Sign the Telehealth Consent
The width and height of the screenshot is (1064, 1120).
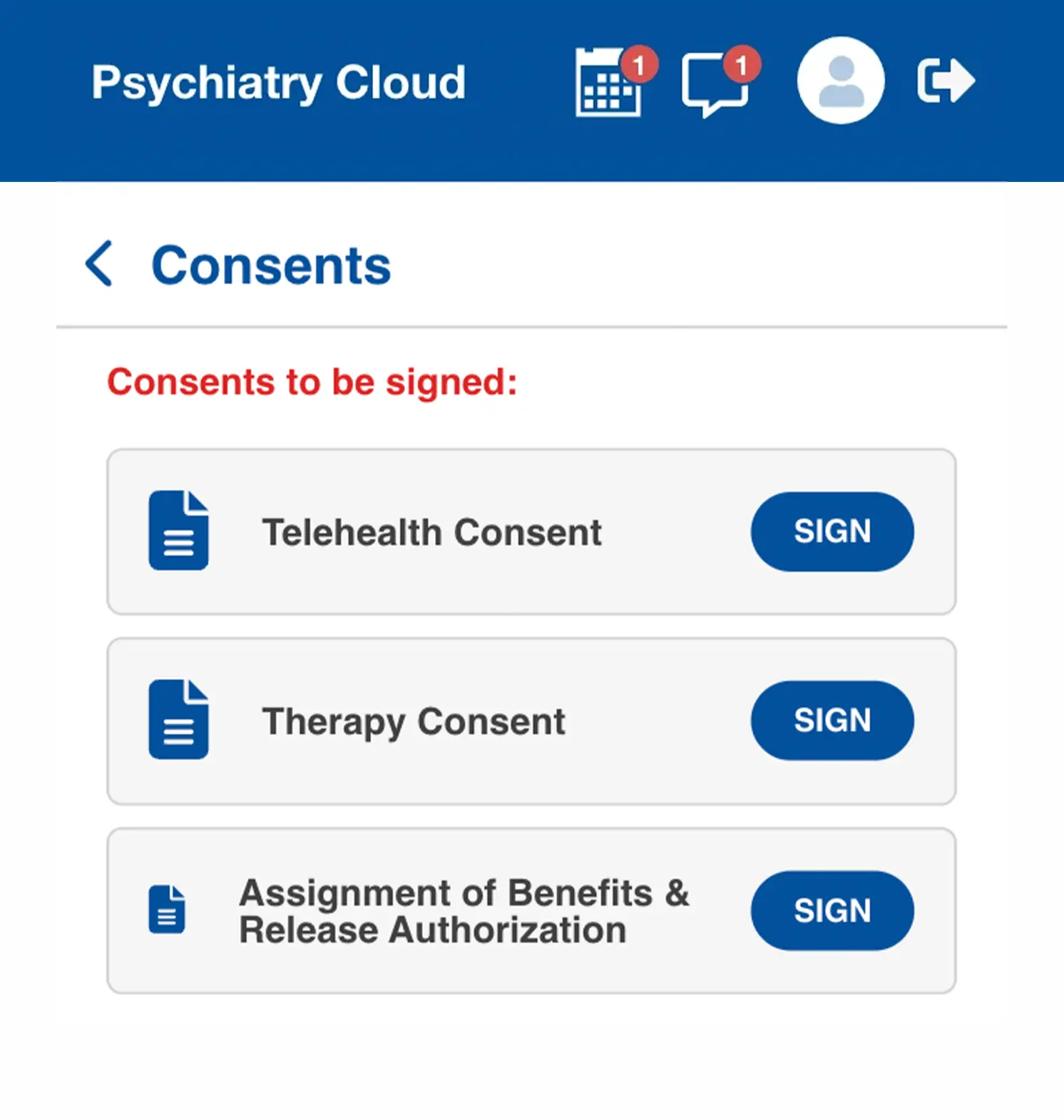[832, 531]
